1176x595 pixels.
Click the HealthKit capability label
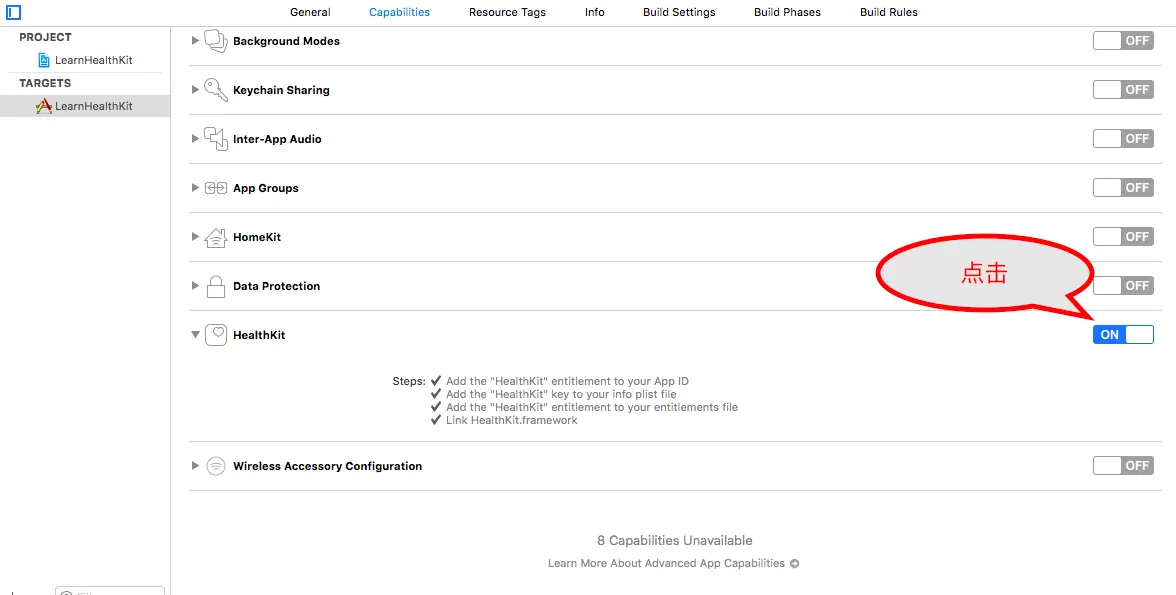(260, 335)
